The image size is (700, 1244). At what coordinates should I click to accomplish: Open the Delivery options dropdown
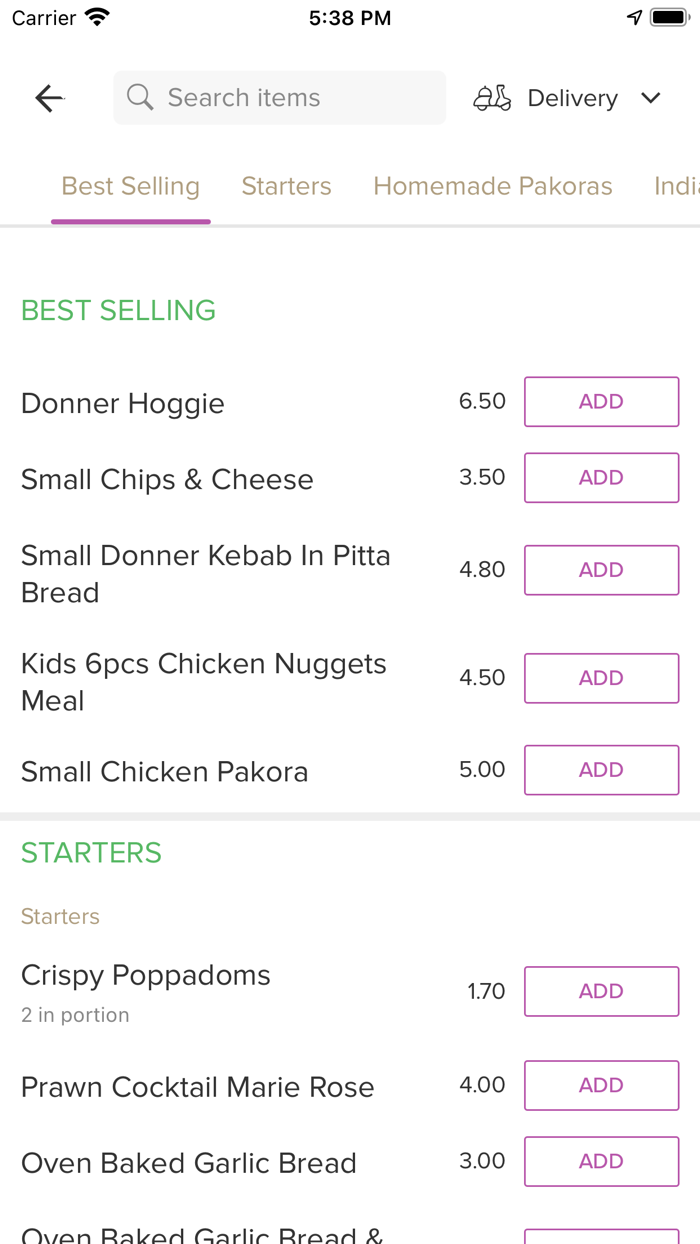572,97
